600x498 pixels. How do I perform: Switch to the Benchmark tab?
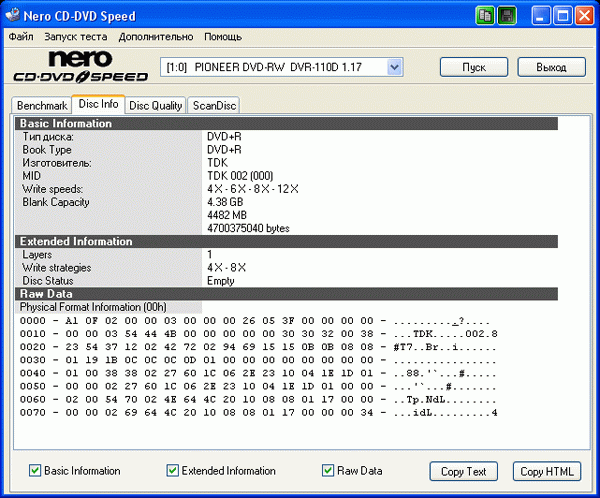42,105
